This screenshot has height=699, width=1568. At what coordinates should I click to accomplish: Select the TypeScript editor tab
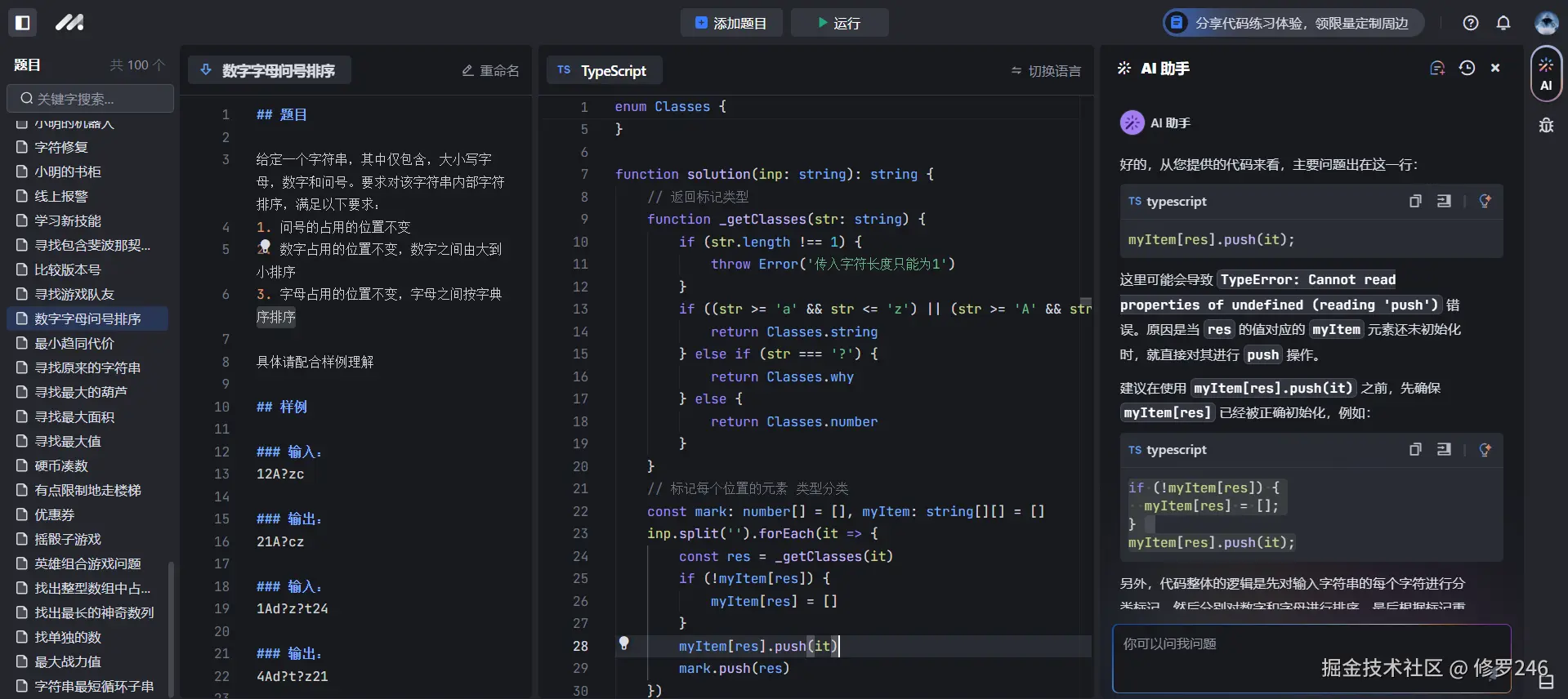click(x=603, y=71)
